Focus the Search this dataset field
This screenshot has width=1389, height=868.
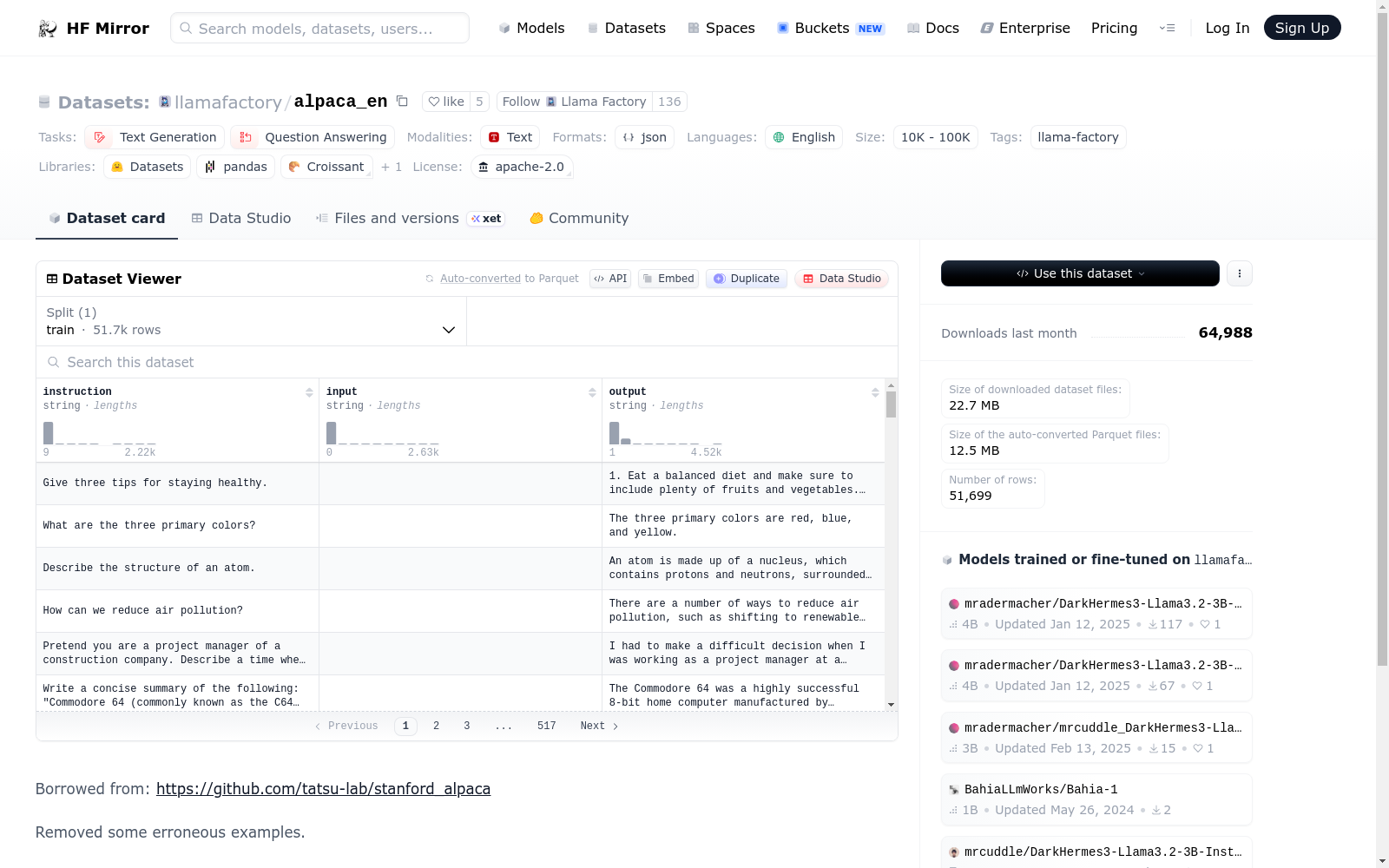point(467,362)
